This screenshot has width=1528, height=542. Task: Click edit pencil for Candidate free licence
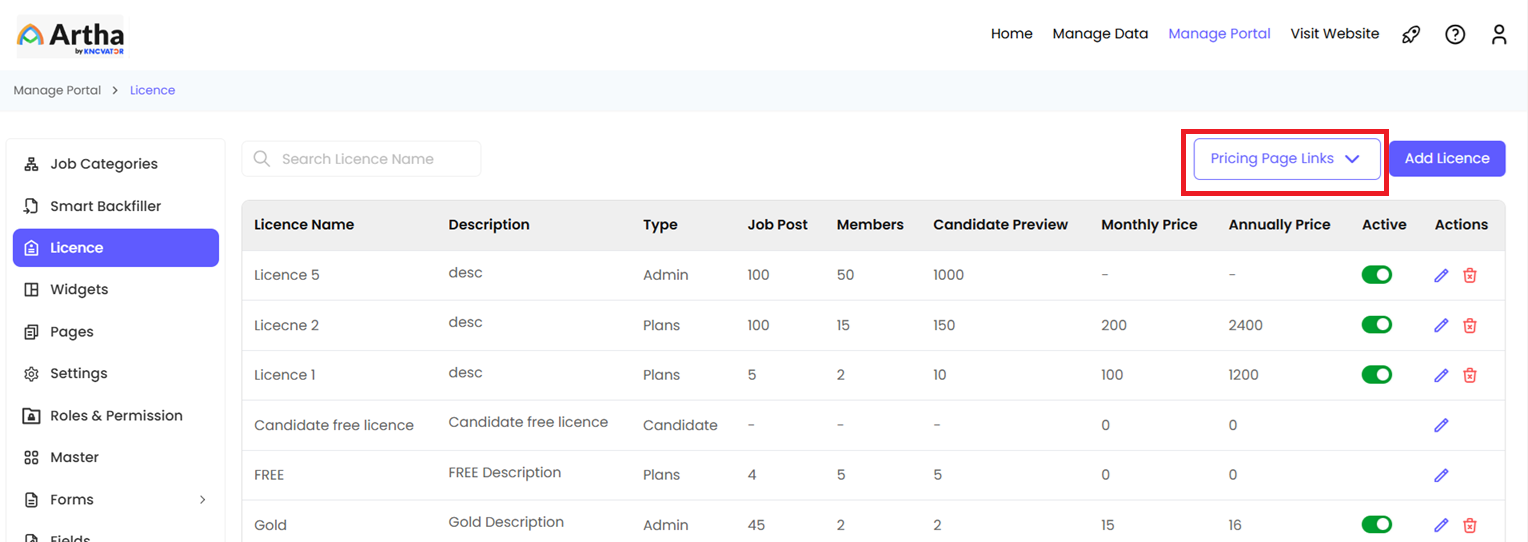[x=1441, y=425]
